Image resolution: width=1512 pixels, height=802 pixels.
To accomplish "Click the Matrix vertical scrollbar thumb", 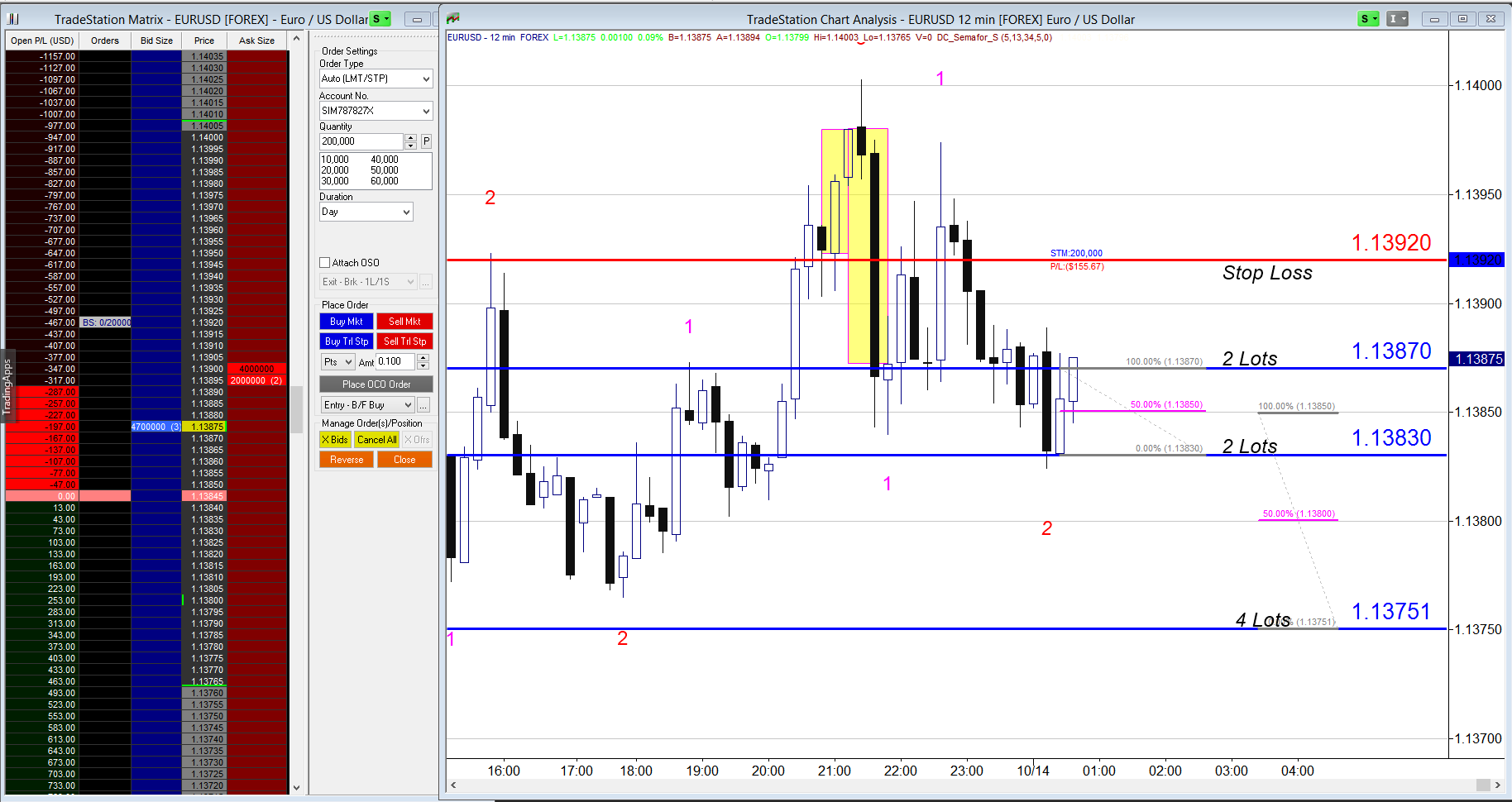I will click(x=296, y=409).
